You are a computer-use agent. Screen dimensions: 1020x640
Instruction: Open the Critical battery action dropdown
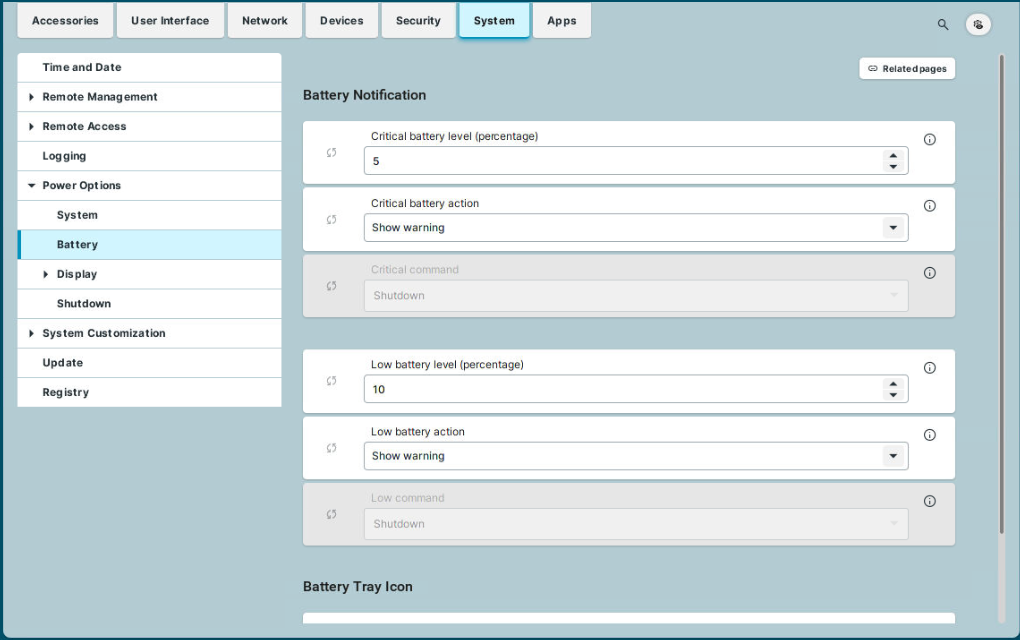coord(892,228)
